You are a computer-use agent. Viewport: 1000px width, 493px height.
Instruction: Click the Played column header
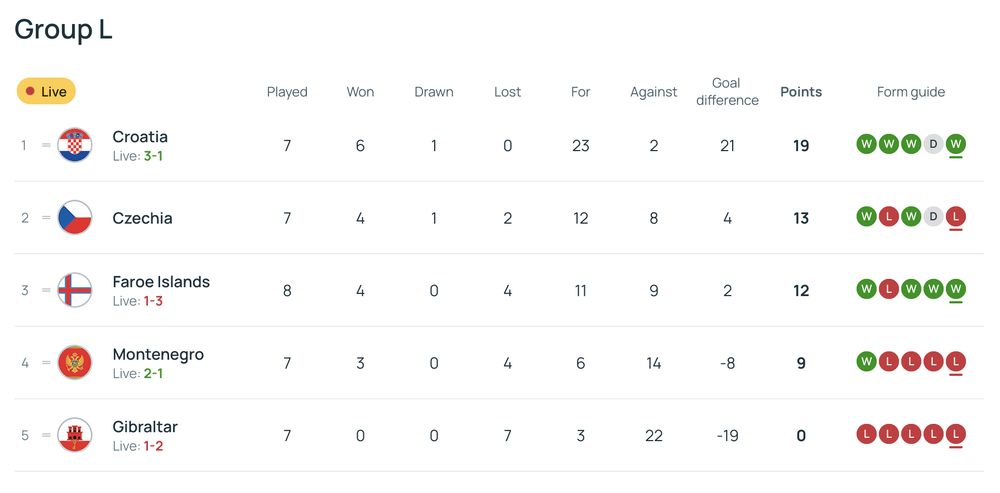coord(287,92)
